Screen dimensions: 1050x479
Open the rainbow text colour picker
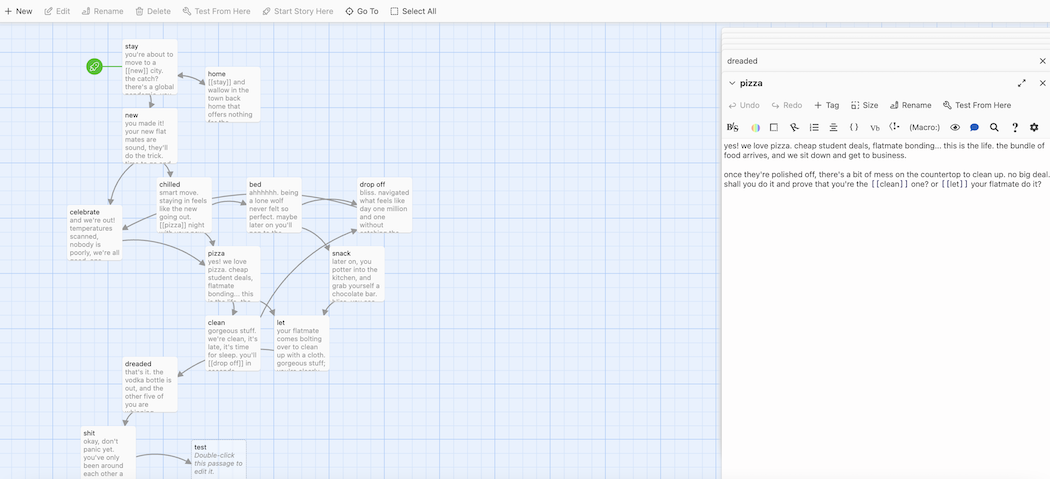click(755, 127)
